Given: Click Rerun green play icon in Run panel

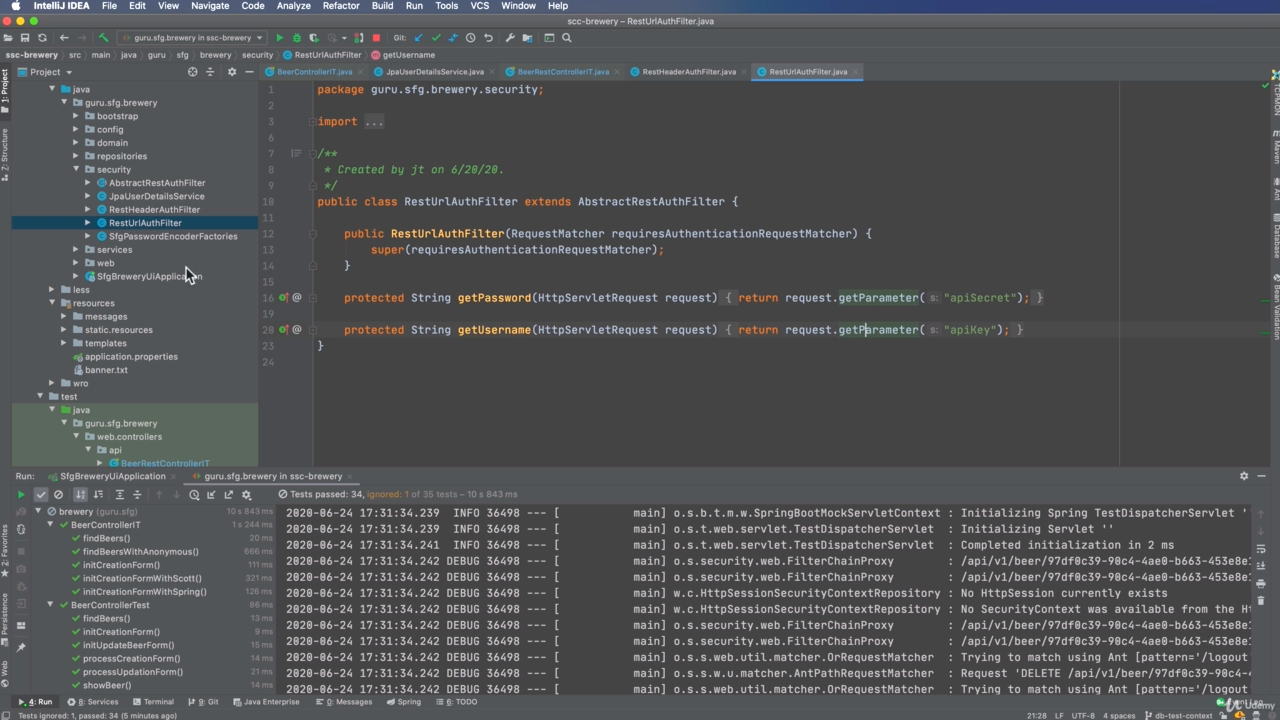Looking at the screenshot, I should tap(21, 495).
